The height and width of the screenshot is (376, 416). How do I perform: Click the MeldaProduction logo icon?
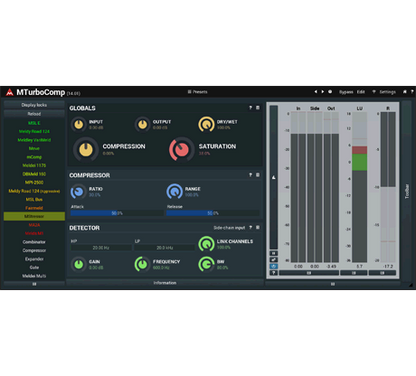(9, 92)
